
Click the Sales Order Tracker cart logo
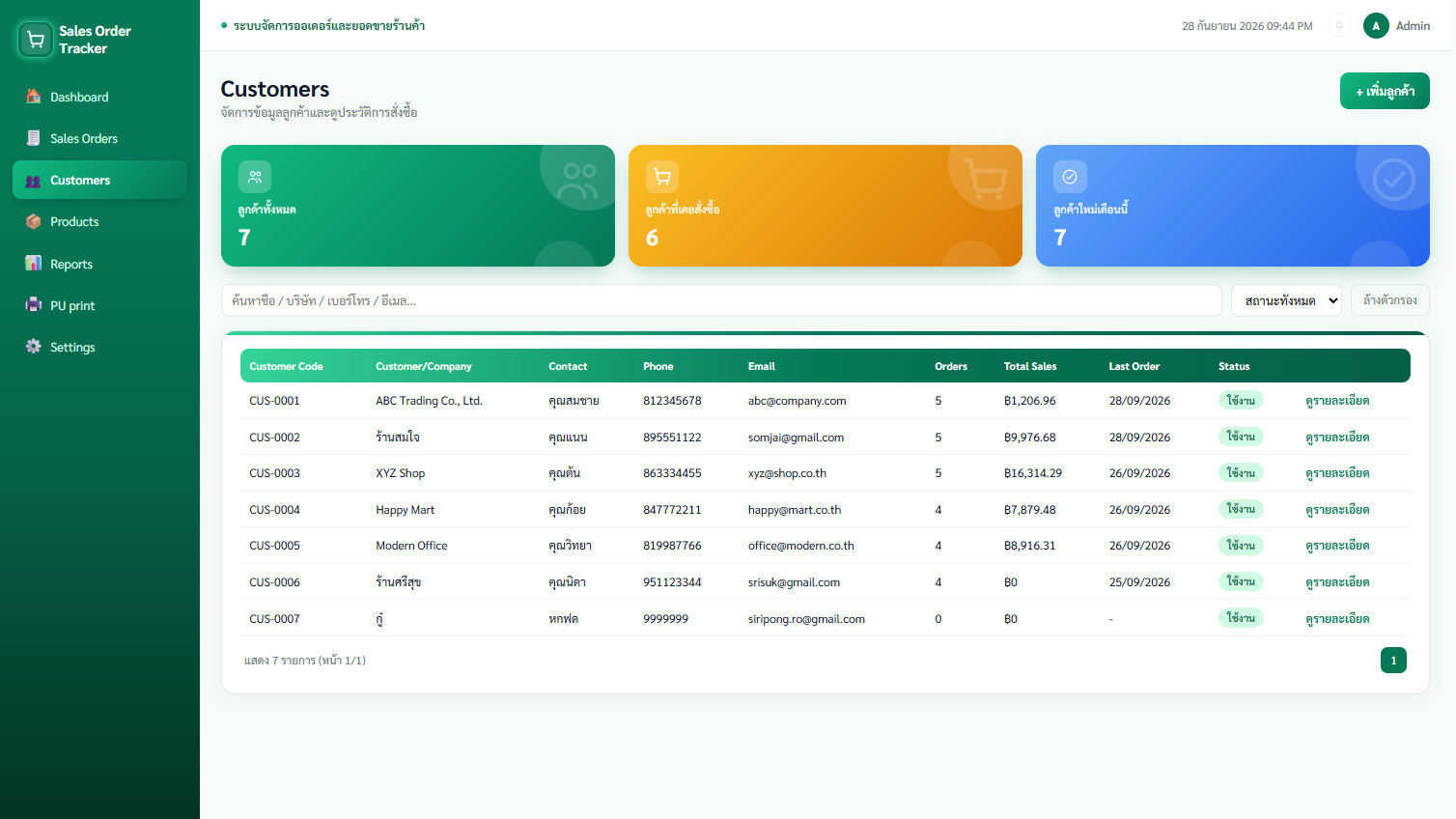pyautogui.click(x=36, y=40)
